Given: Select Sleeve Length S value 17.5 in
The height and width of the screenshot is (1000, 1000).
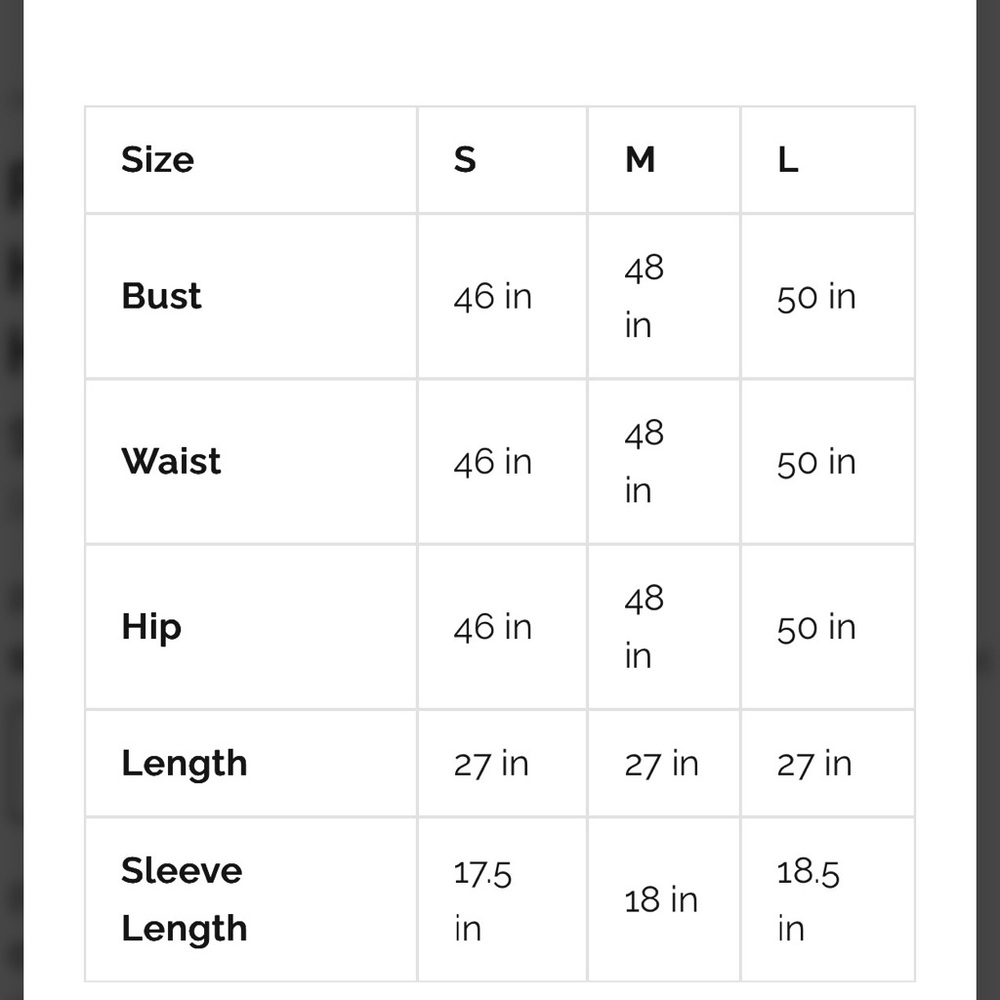Looking at the screenshot, I should (x=482, y=901).
